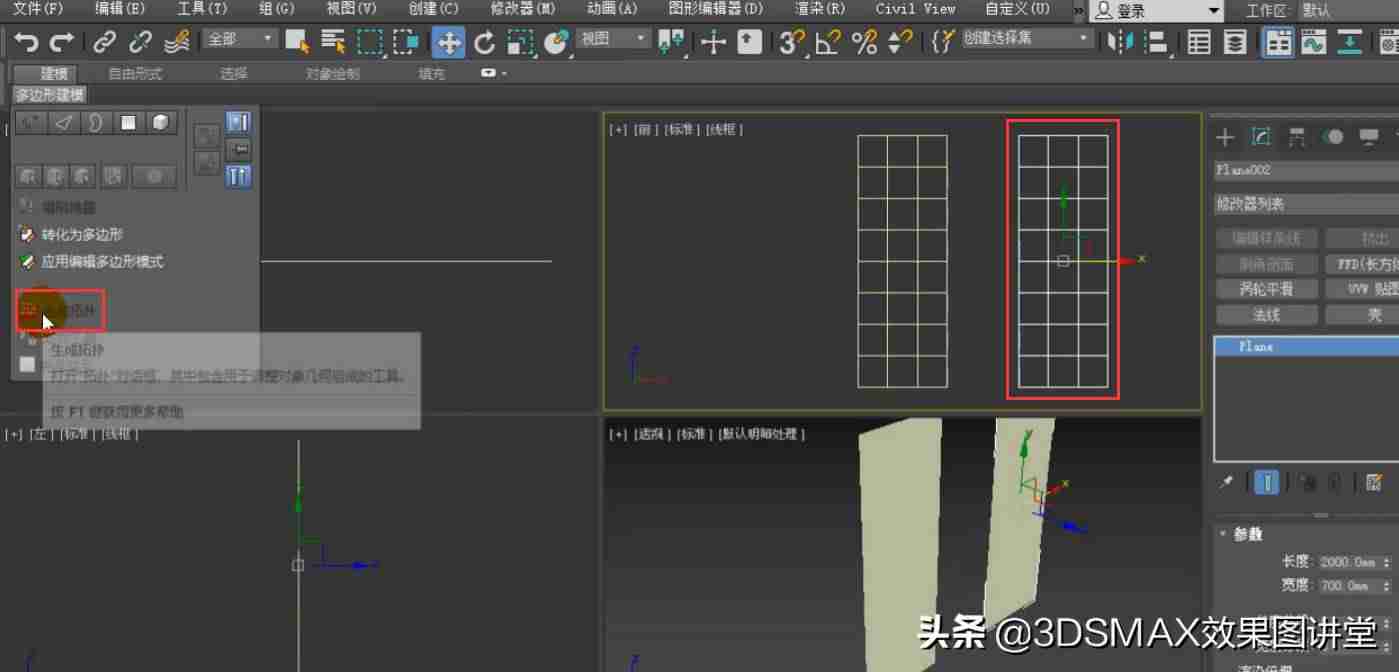Click the 涡轮平滑 modifier button
The width and height of the screenshot is (1399, 672).
1266,289
